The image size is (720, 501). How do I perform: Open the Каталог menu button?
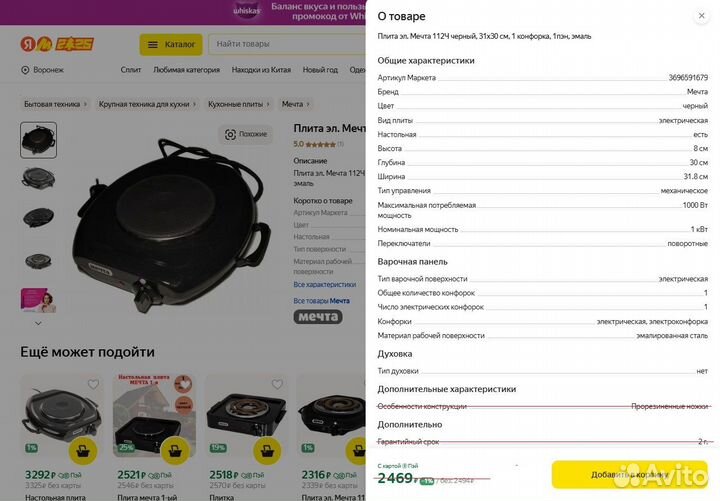171,45
